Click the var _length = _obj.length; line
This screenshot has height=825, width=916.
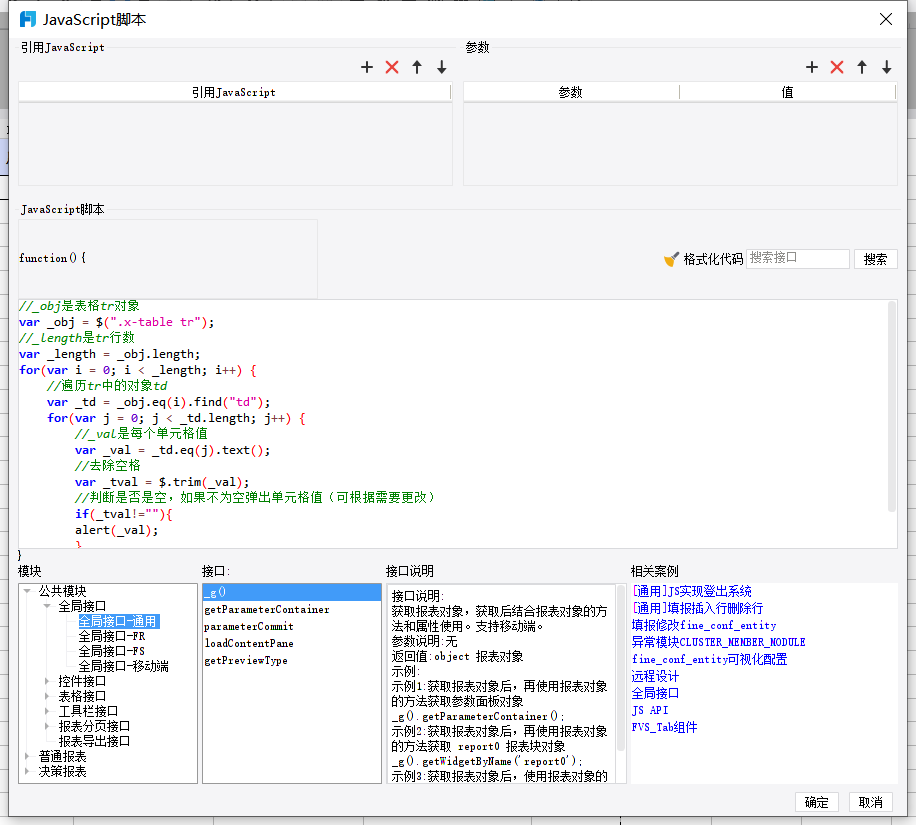(109, 354)
